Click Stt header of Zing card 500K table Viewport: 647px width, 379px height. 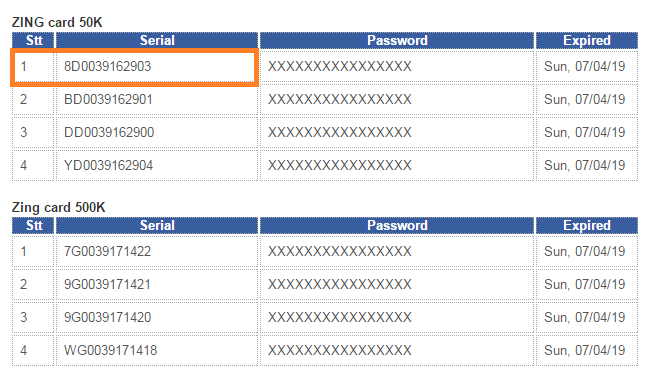(33, 226)
